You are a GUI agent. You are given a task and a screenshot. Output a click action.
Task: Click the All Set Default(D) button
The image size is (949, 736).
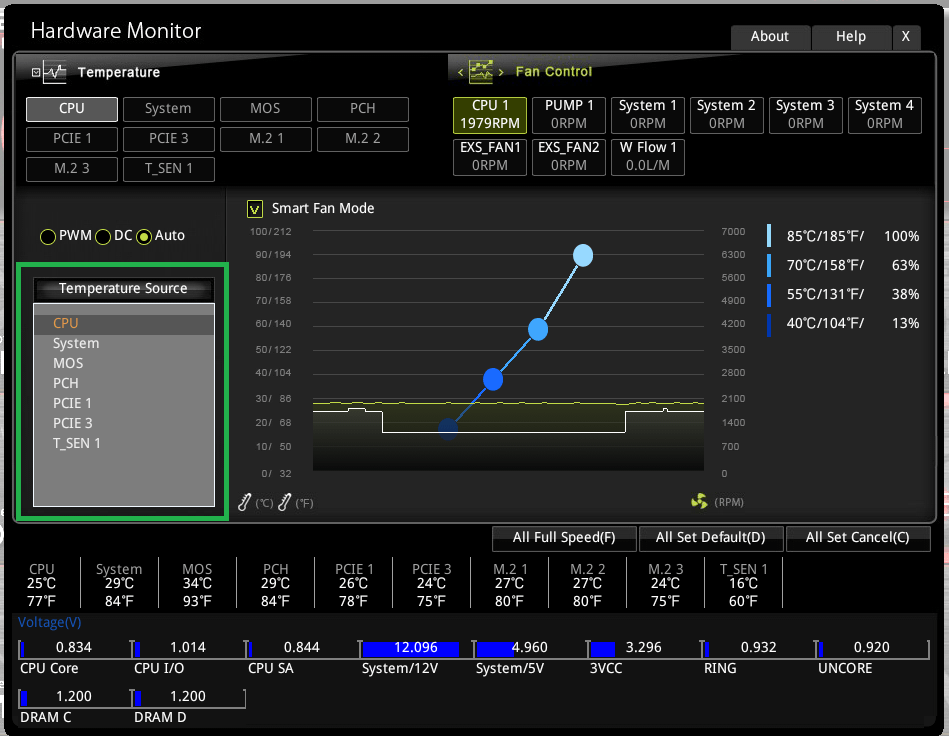pos(711,538)
